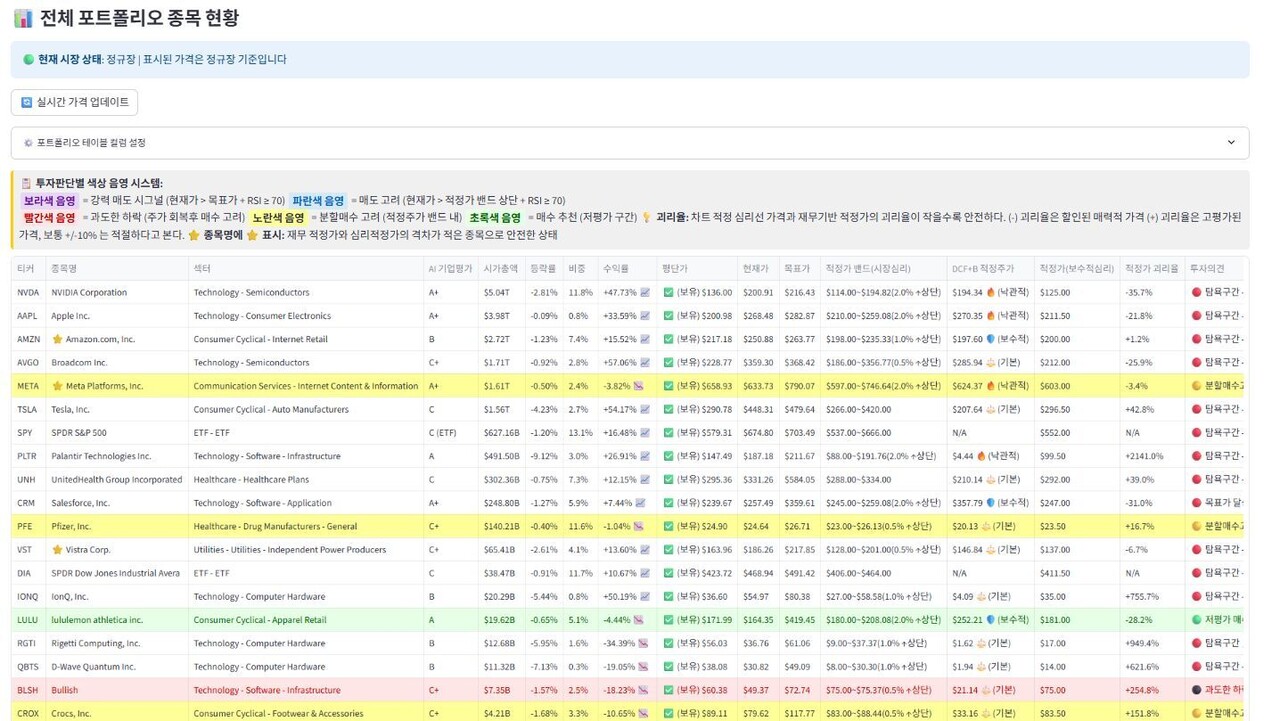Expand the 포트폴리오 테이블 컬럼 설정 chevron

click(1231, 143)
